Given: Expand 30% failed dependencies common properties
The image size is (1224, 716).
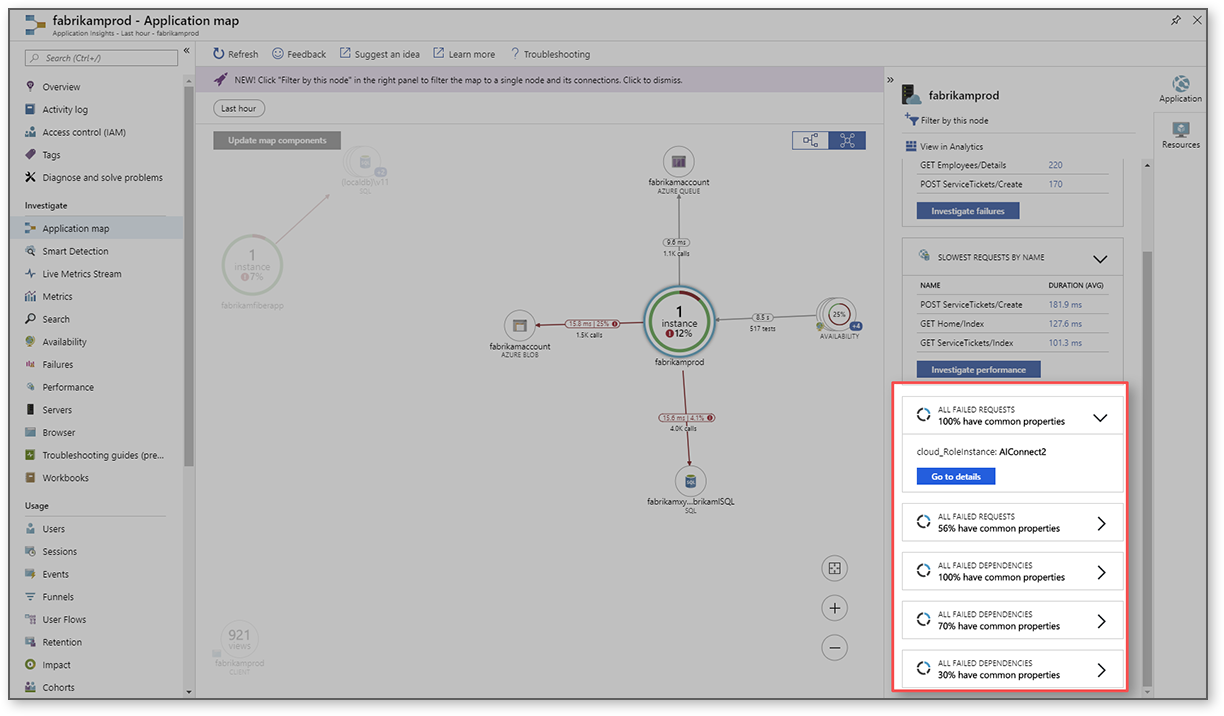Looking at the screenshot, I should [1101, 670].
